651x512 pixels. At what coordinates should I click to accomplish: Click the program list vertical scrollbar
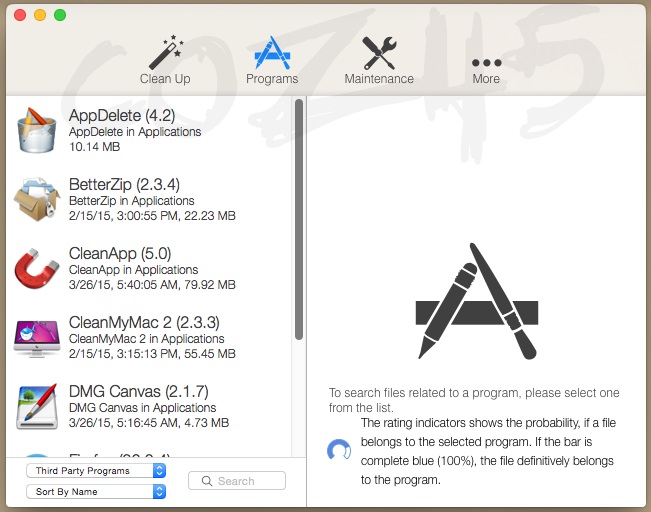coord(299,220)
